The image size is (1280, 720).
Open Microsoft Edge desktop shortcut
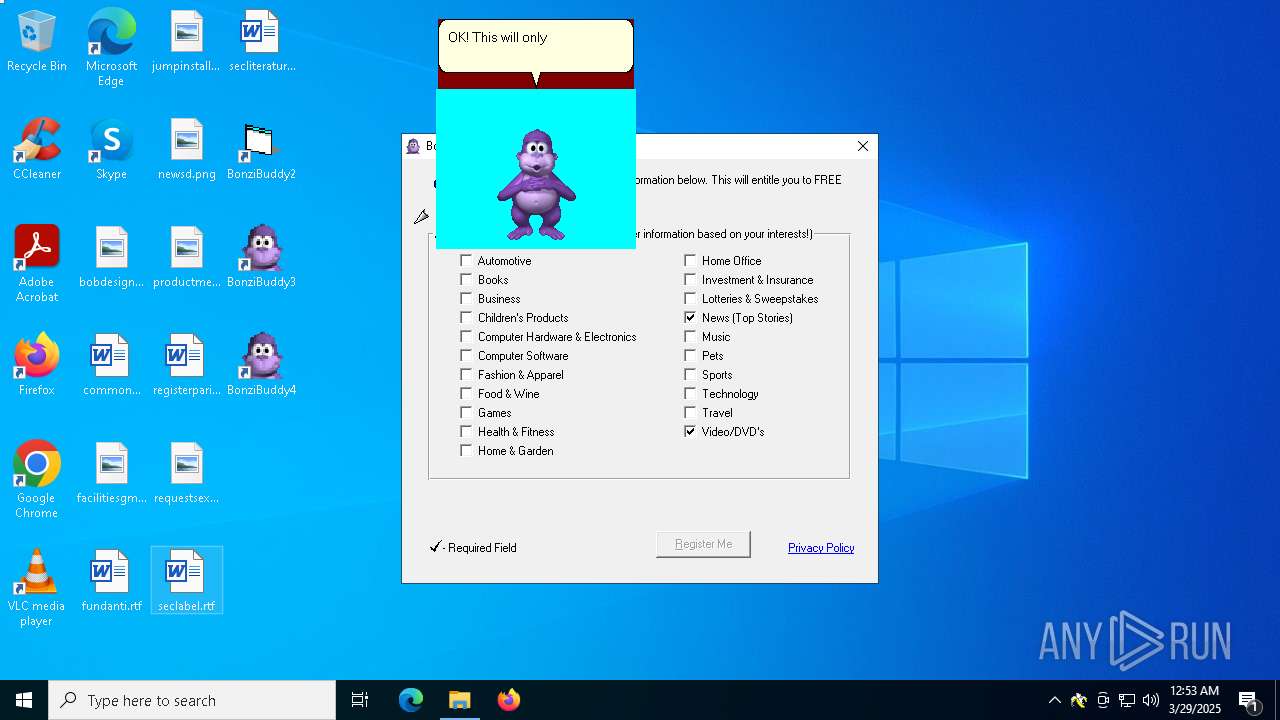pos(111,48)
